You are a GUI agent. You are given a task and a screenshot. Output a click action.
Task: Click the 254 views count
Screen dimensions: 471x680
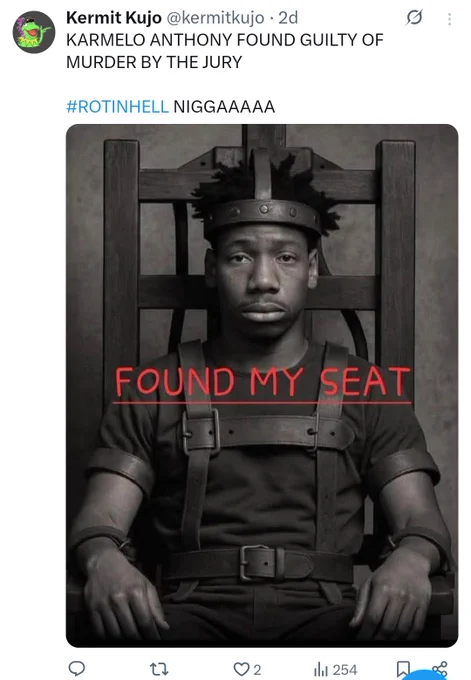coord(345,670)
